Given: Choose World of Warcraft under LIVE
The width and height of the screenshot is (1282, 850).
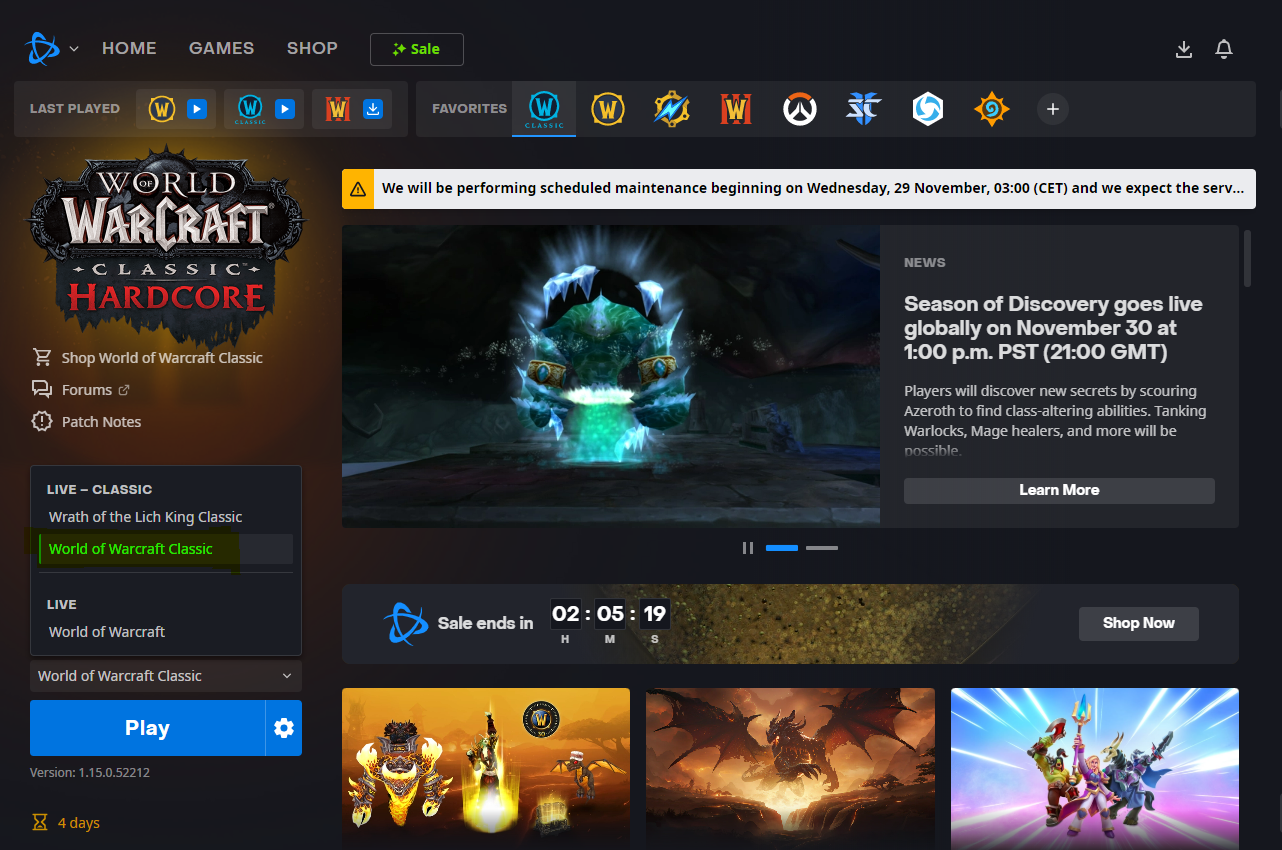Looking at the screenshot, I should point(166,632).
